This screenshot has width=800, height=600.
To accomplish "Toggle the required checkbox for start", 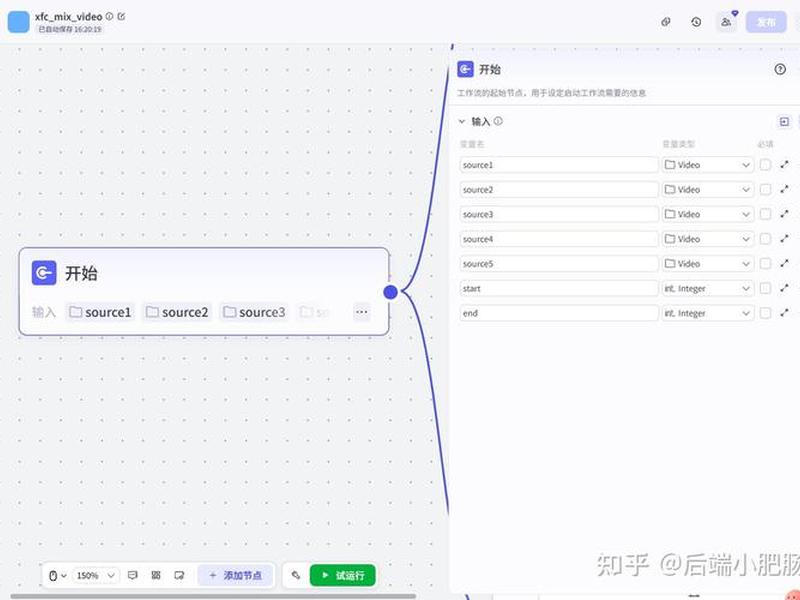I will [x=765, y=288].
